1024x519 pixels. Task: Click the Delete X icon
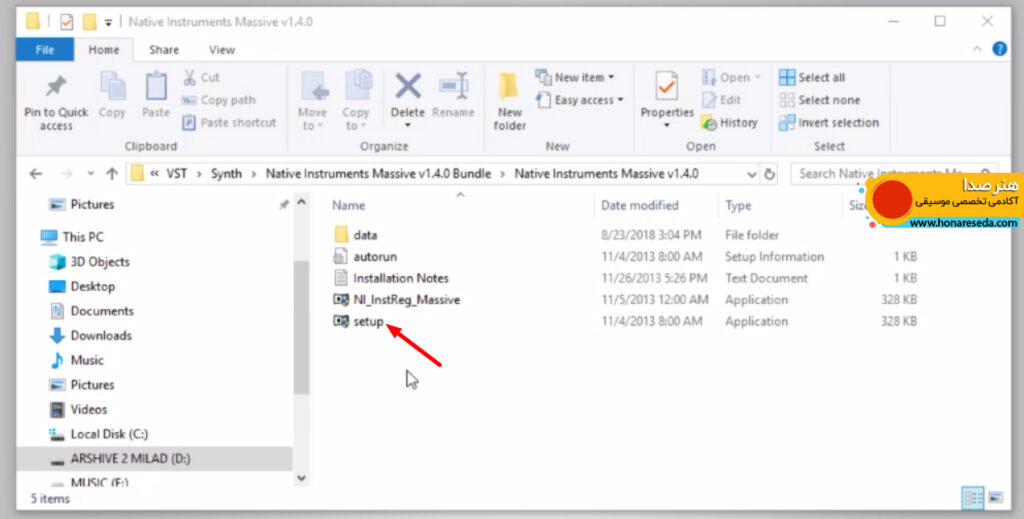click(408, 86)
